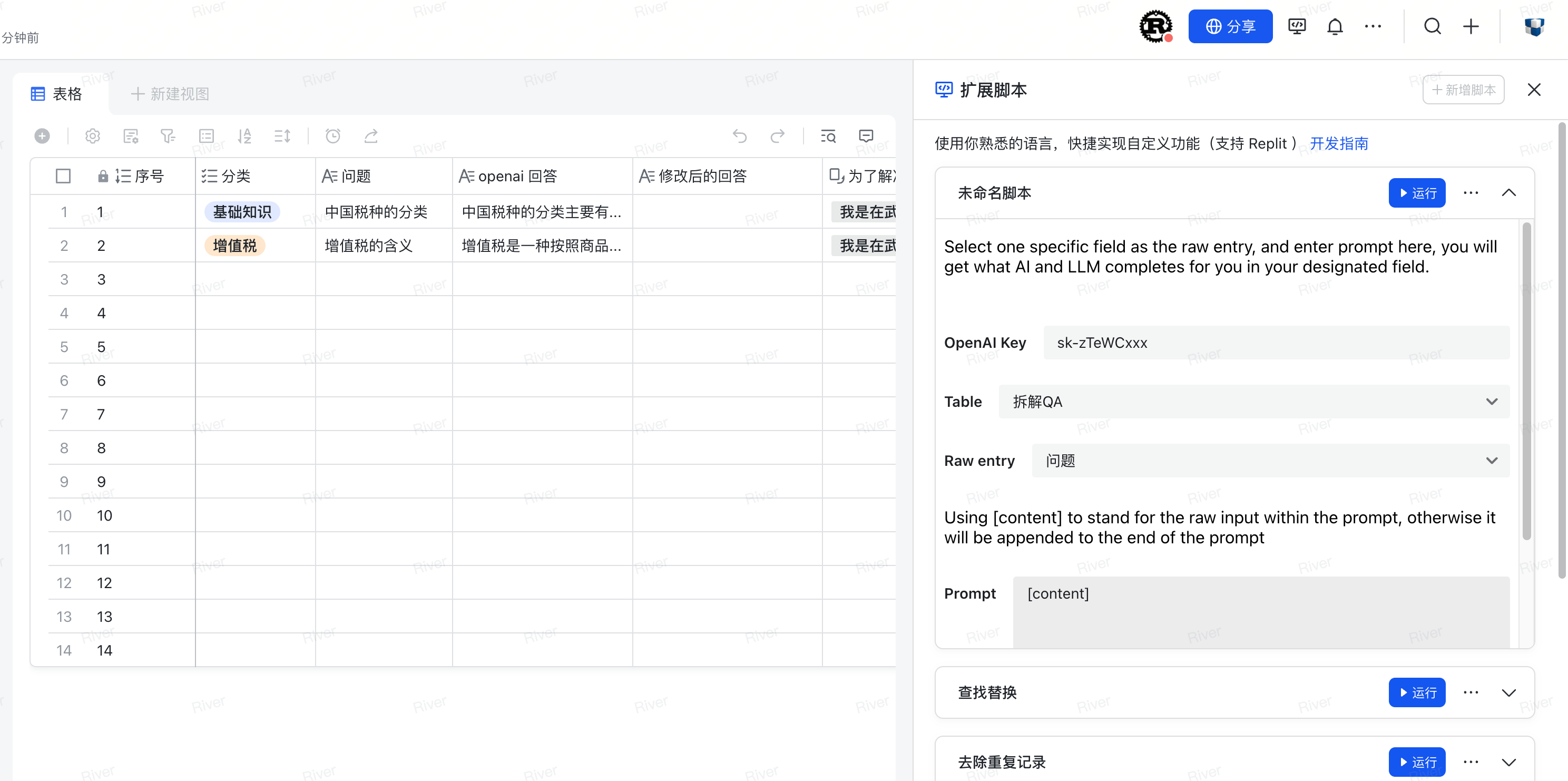
Task: Collapse the 未命名脚本 script panel
Action: 1510,192
